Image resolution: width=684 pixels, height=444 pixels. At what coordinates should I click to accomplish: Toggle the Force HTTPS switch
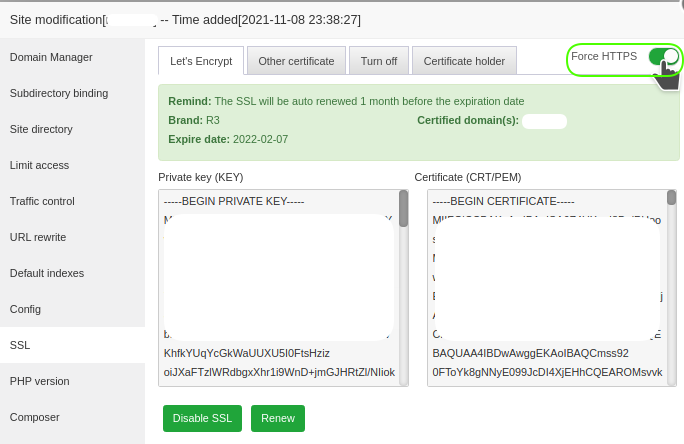[x=662, y=57]
